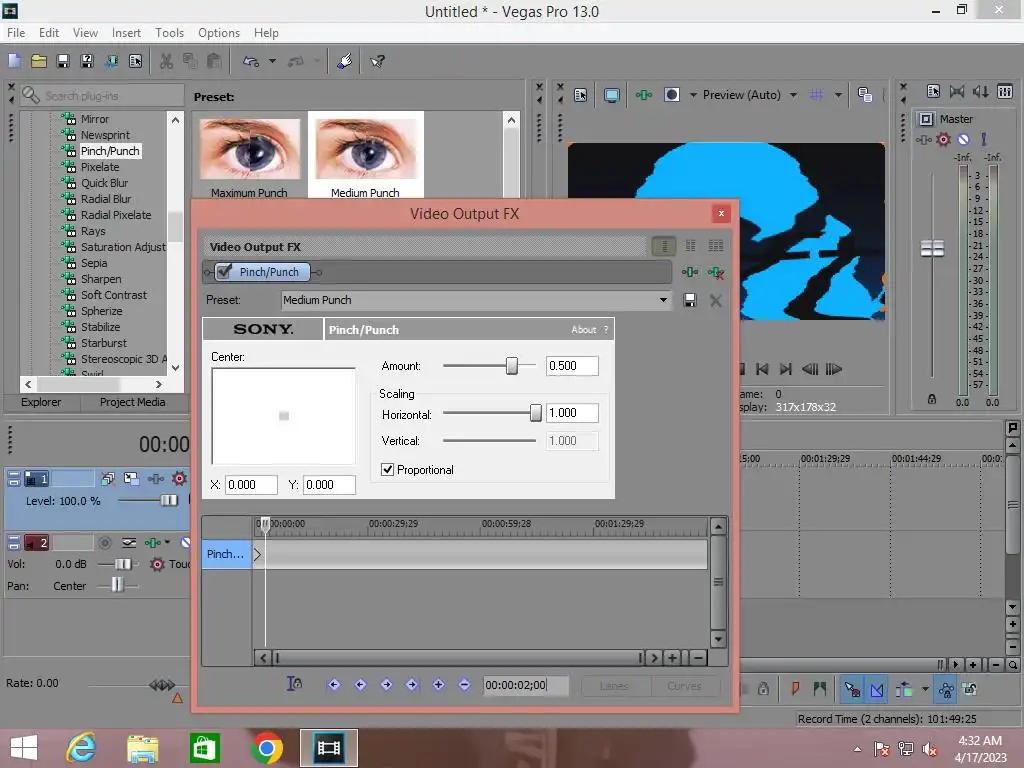
Task: Click the split screen view icon in preview
Action: point(672,95)
